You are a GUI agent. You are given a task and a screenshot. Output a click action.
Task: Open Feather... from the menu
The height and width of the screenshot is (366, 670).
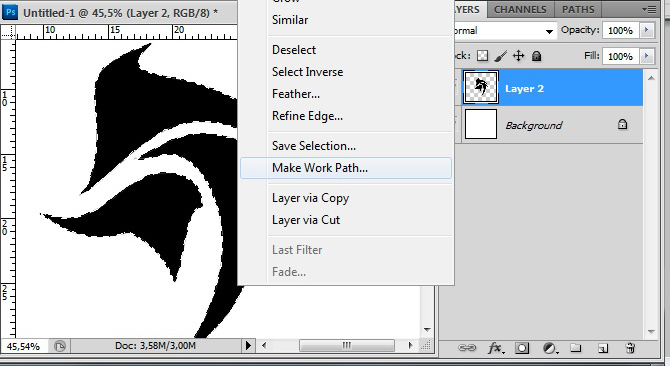point(296,94)
